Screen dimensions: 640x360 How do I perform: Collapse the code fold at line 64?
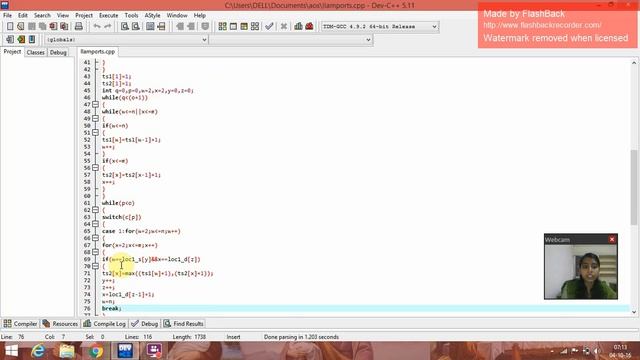[x=96, y=224]
